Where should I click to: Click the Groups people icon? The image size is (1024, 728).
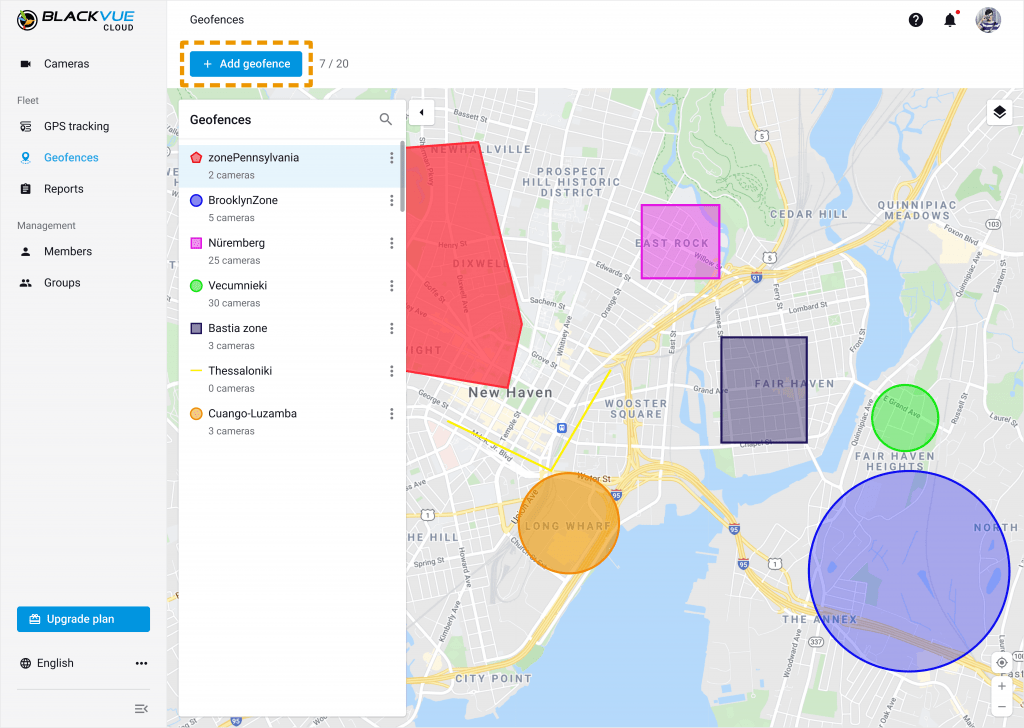[x=25, y=283]
